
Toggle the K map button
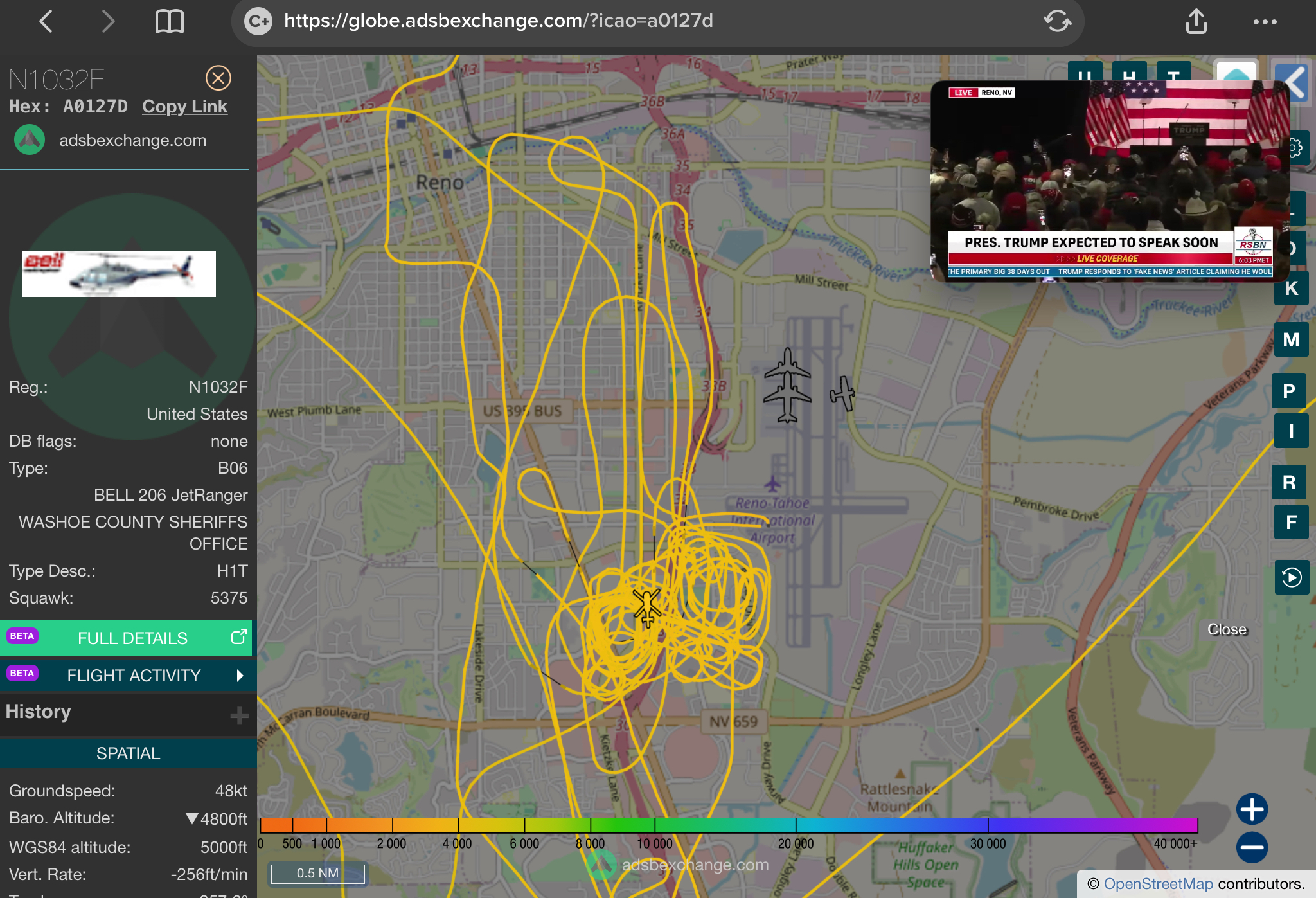tap(1292, 288)
